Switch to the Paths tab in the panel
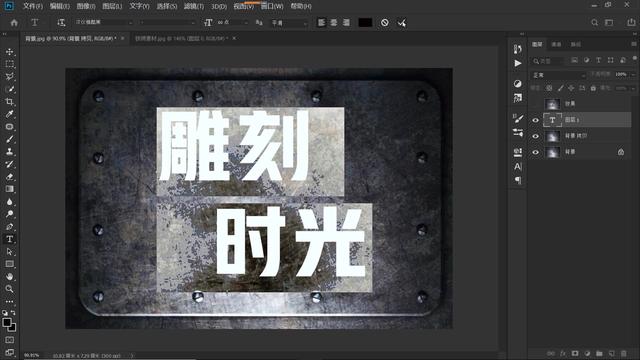Viewport: 640px width, 360px height. [x=576, y=44]
